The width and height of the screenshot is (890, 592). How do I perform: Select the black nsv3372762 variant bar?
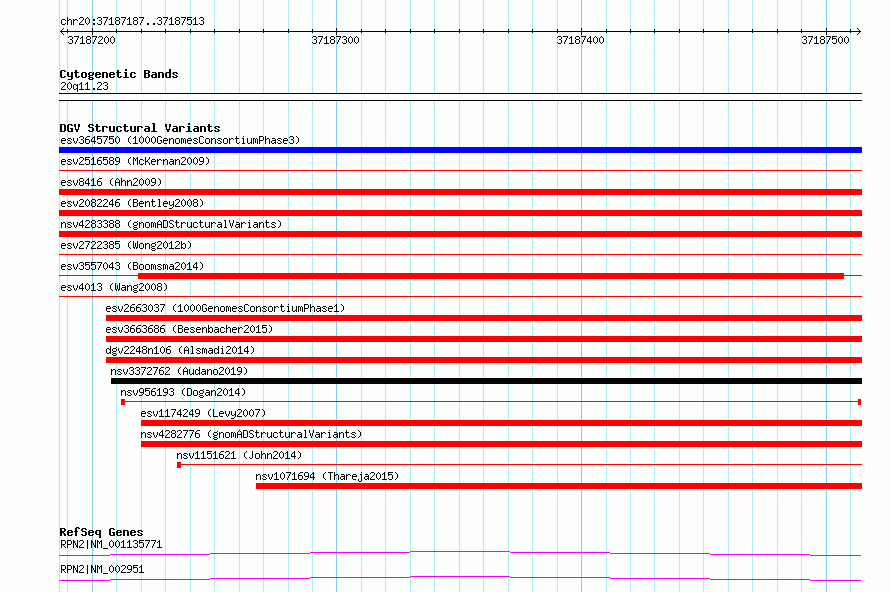(x=486, y=381)
